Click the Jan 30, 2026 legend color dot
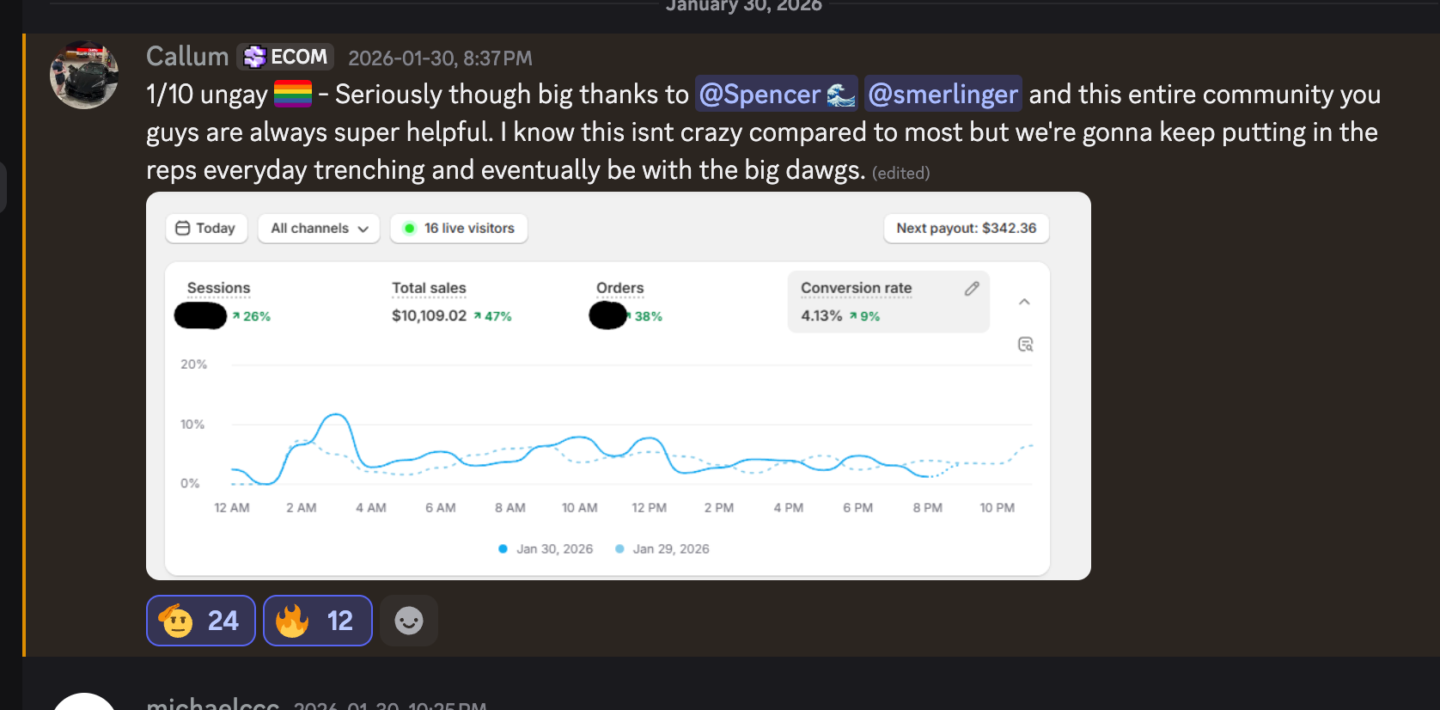1440x710 pixels. click(502, 549)
